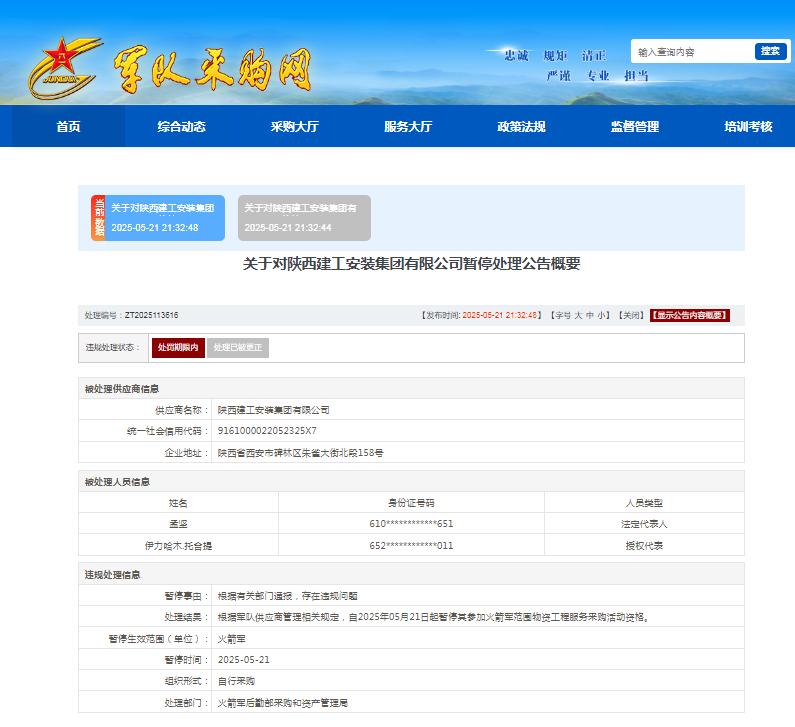The width and height of the screenshot is (795, 727).
Task: Open the 政策法规 menu
Action: coord(521,126)
